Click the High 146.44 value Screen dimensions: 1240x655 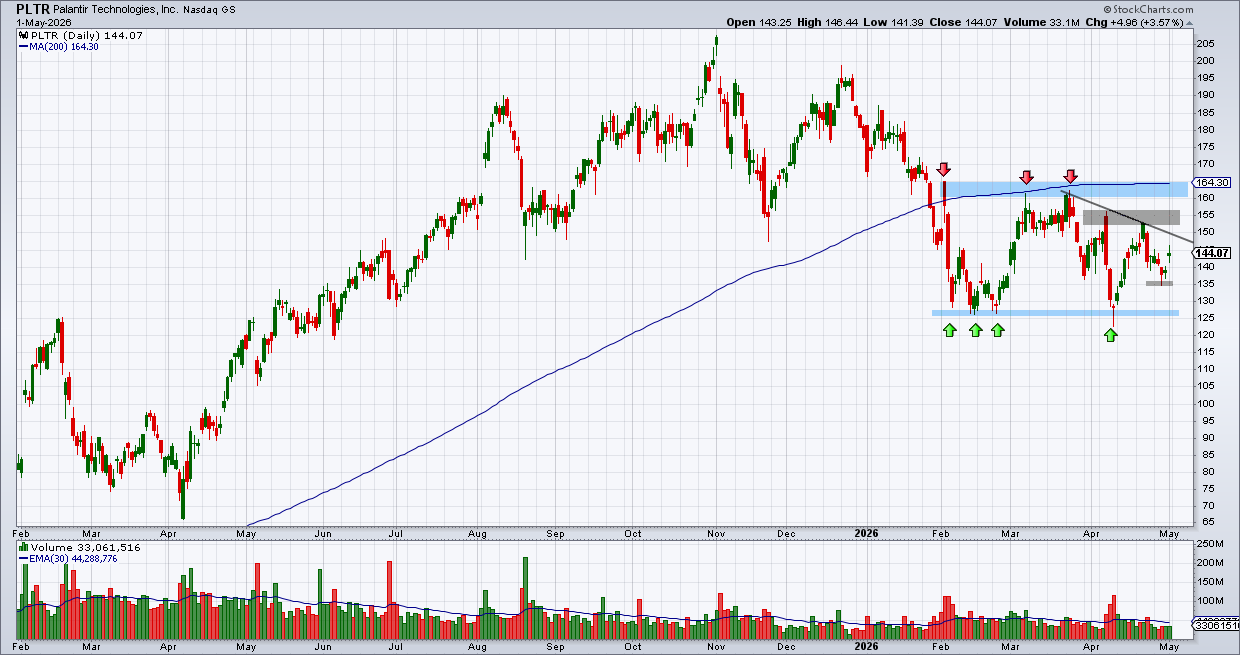point(827,22)
